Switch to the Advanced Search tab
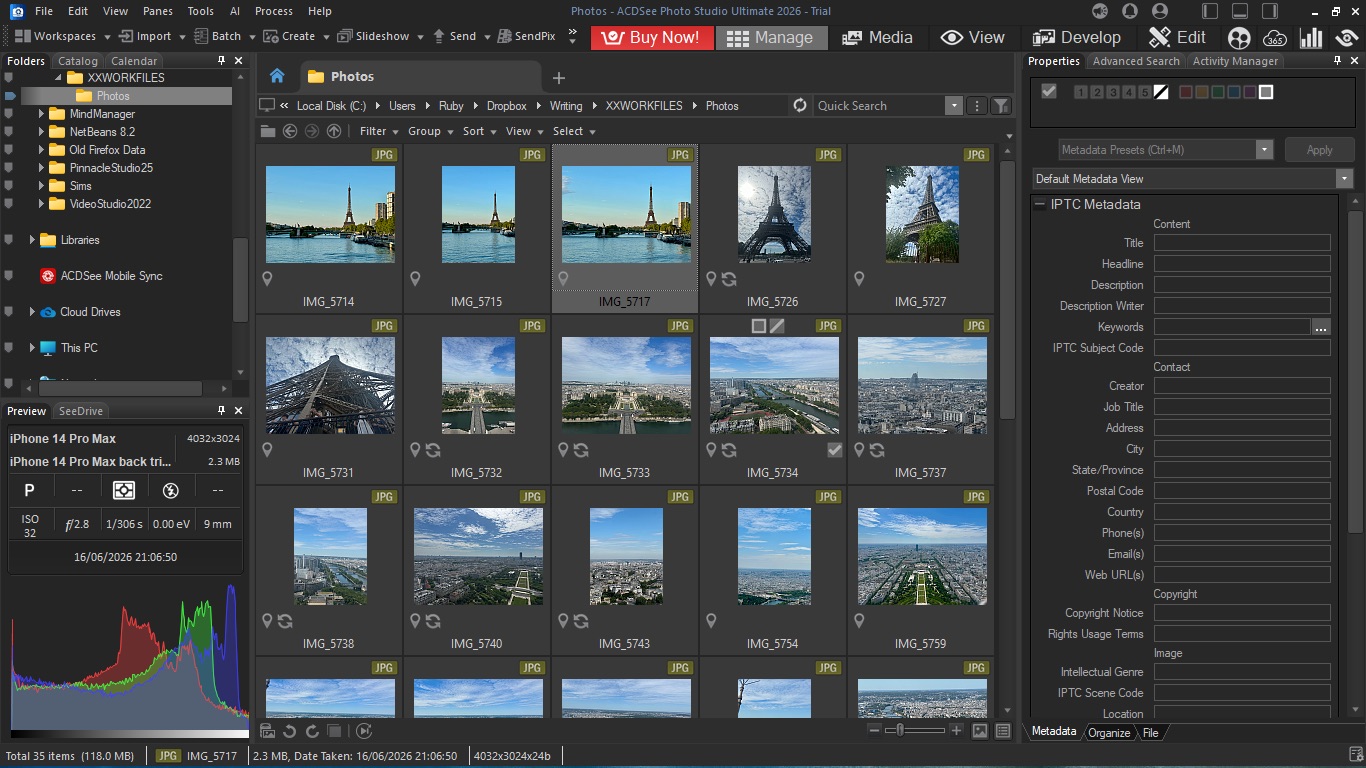1366x768 pixels. pos(1136,61)
